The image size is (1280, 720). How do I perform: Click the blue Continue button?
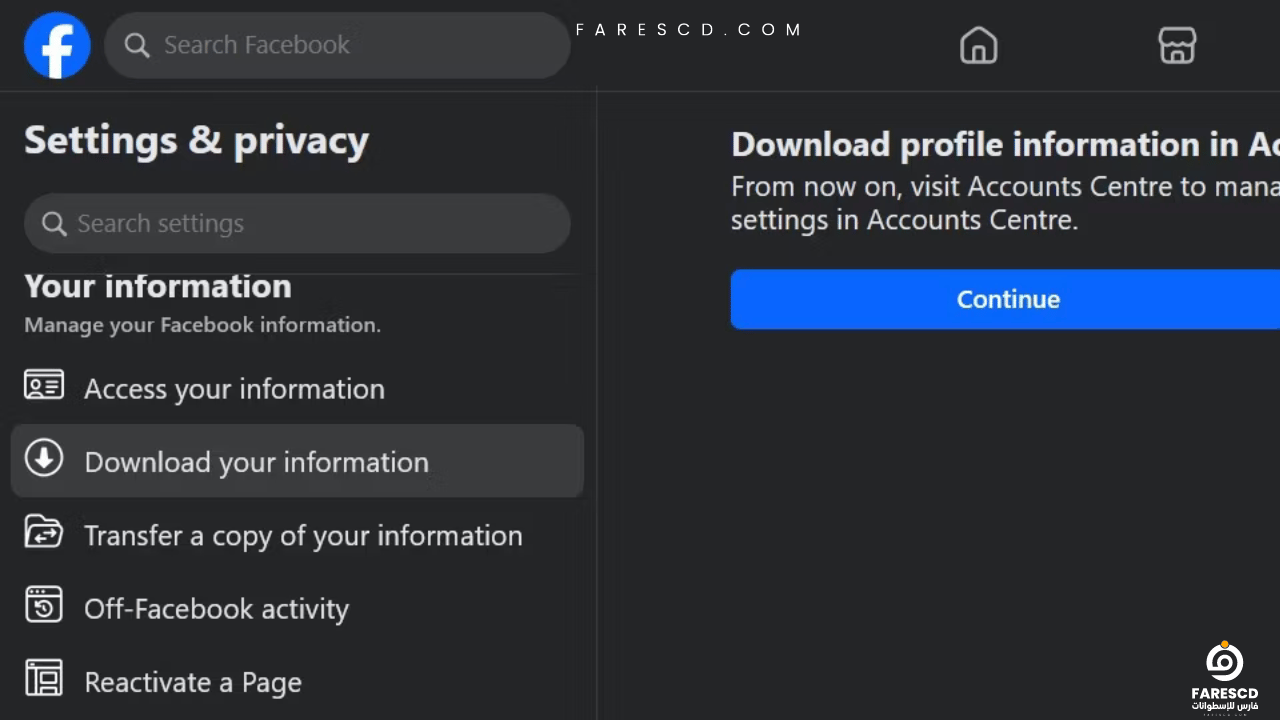(1005, 299)
